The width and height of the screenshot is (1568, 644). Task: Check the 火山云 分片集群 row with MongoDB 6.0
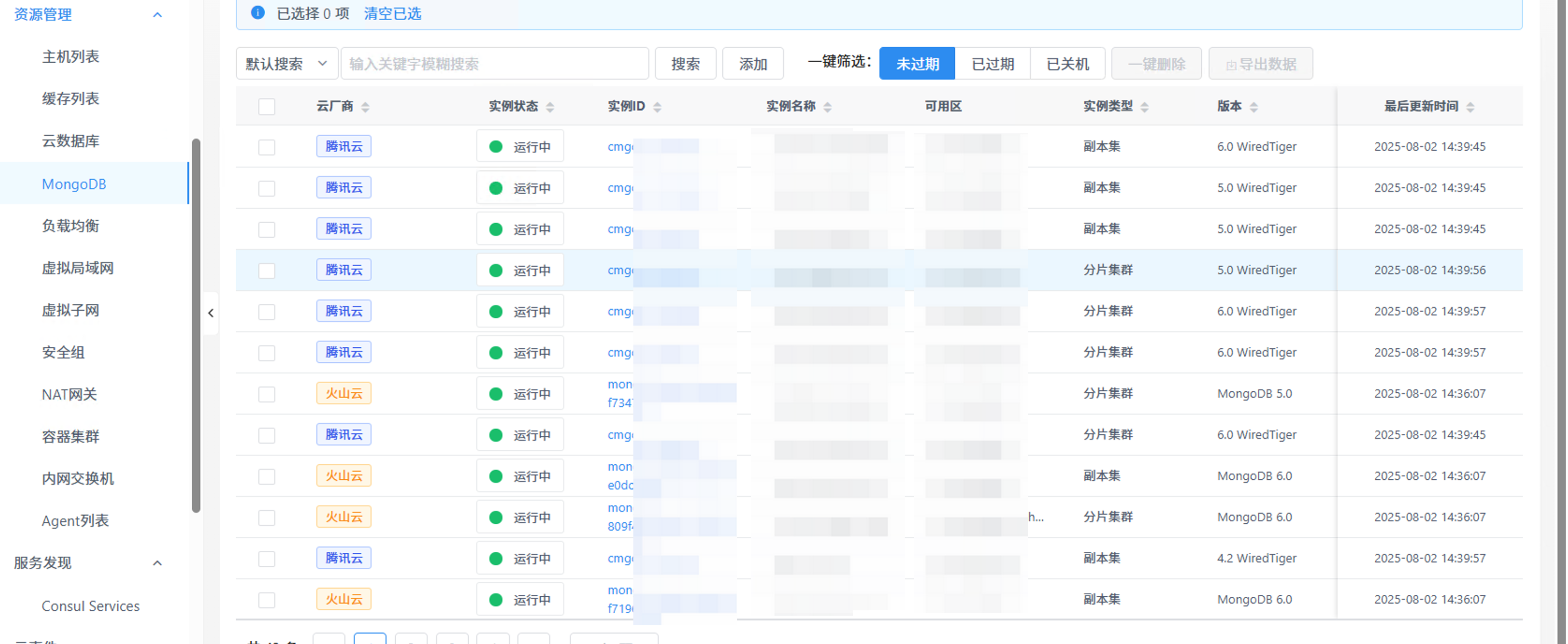pyautogui.click(x=267, y=518)
